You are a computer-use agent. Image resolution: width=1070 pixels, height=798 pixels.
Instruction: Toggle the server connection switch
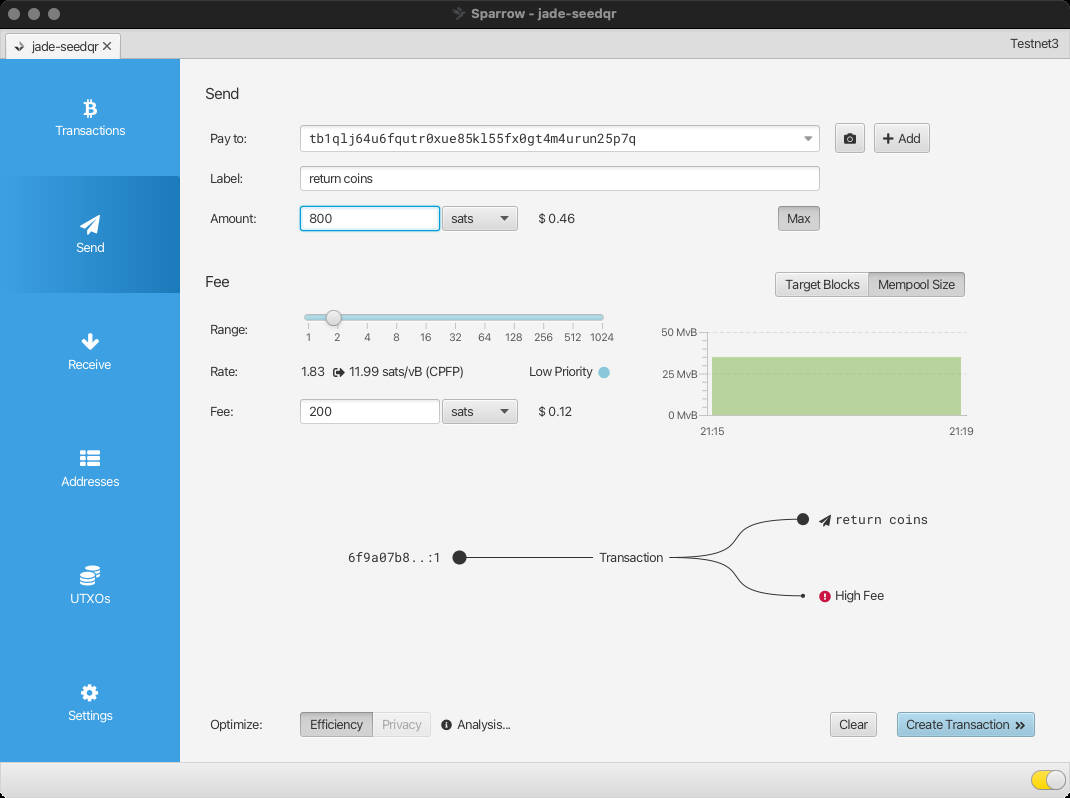click(1047, 780)
